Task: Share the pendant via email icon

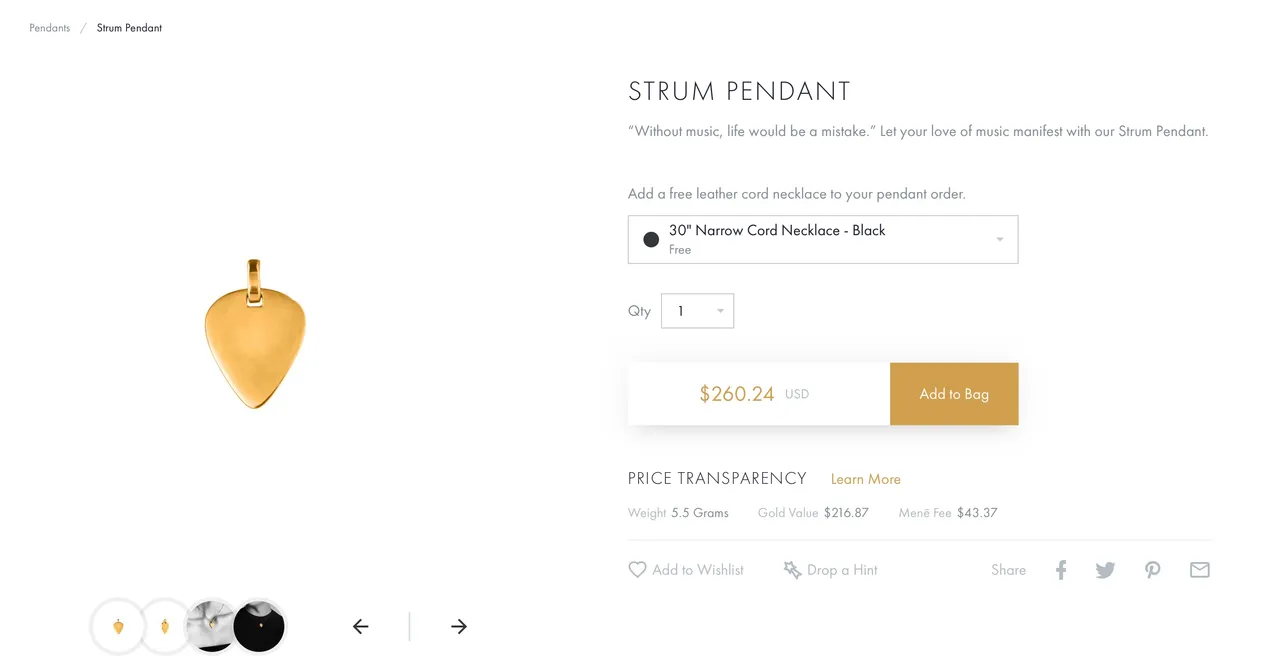Action: [1200, 570]
